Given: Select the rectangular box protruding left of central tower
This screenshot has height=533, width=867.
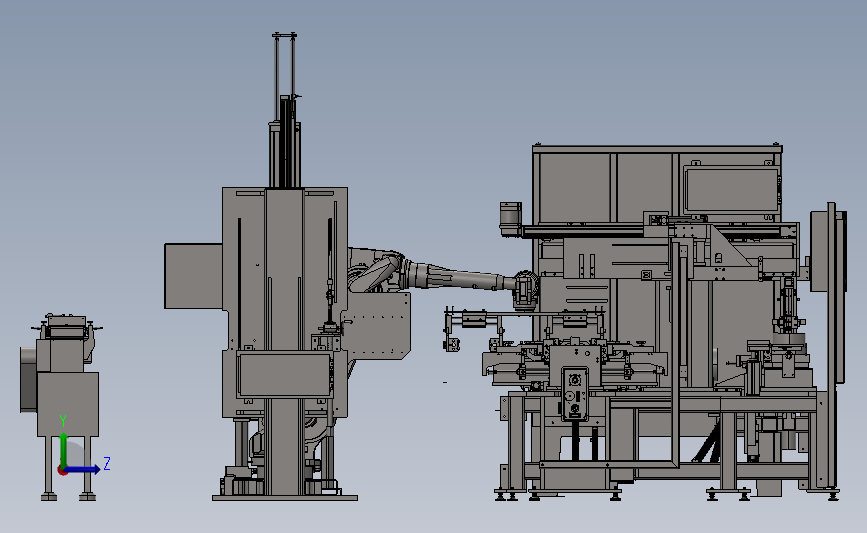Looking at the screenshot, I should coord(194,276).
